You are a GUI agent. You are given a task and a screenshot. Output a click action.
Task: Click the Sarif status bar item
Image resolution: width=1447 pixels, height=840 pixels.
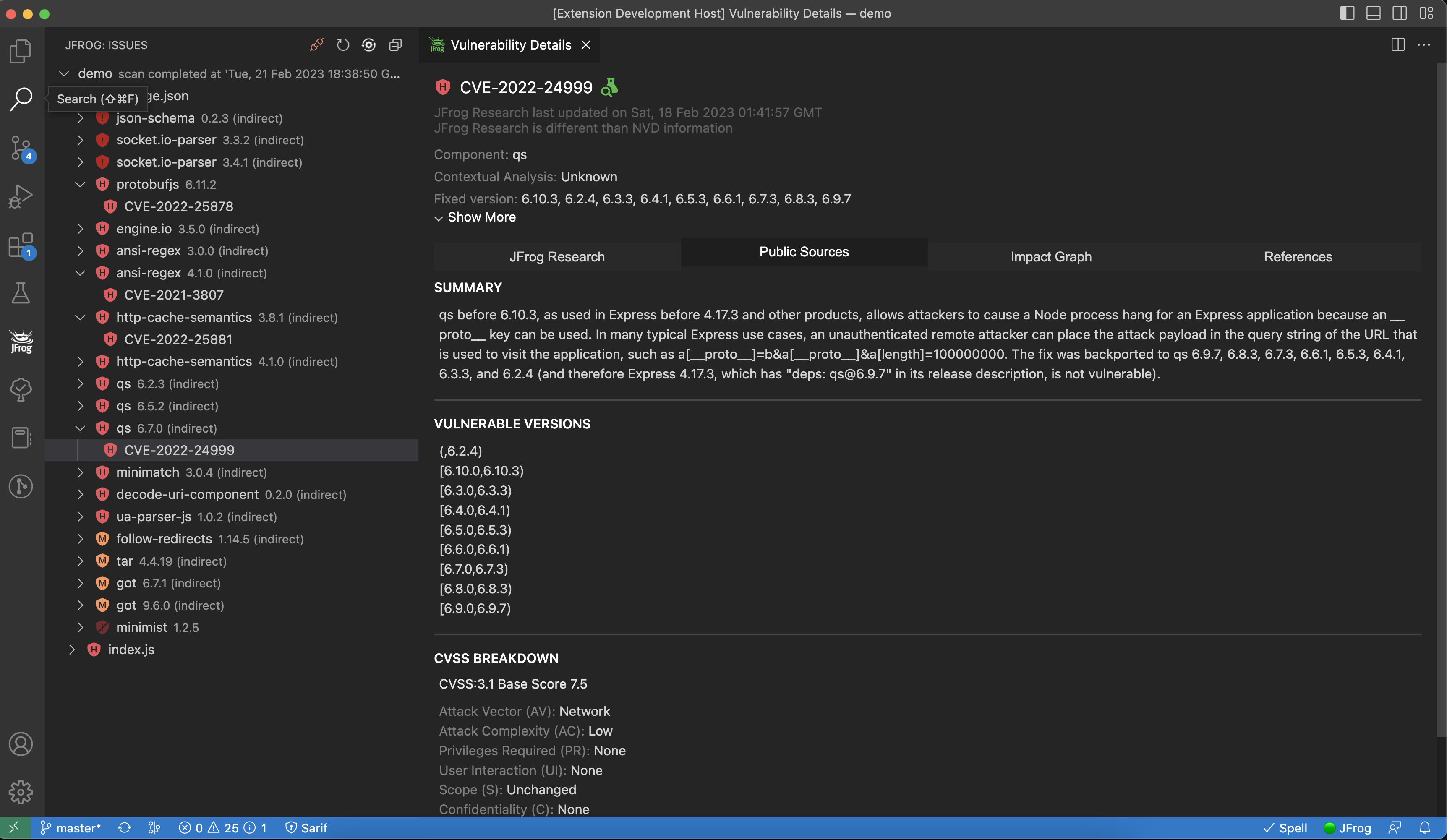point(307,827)
